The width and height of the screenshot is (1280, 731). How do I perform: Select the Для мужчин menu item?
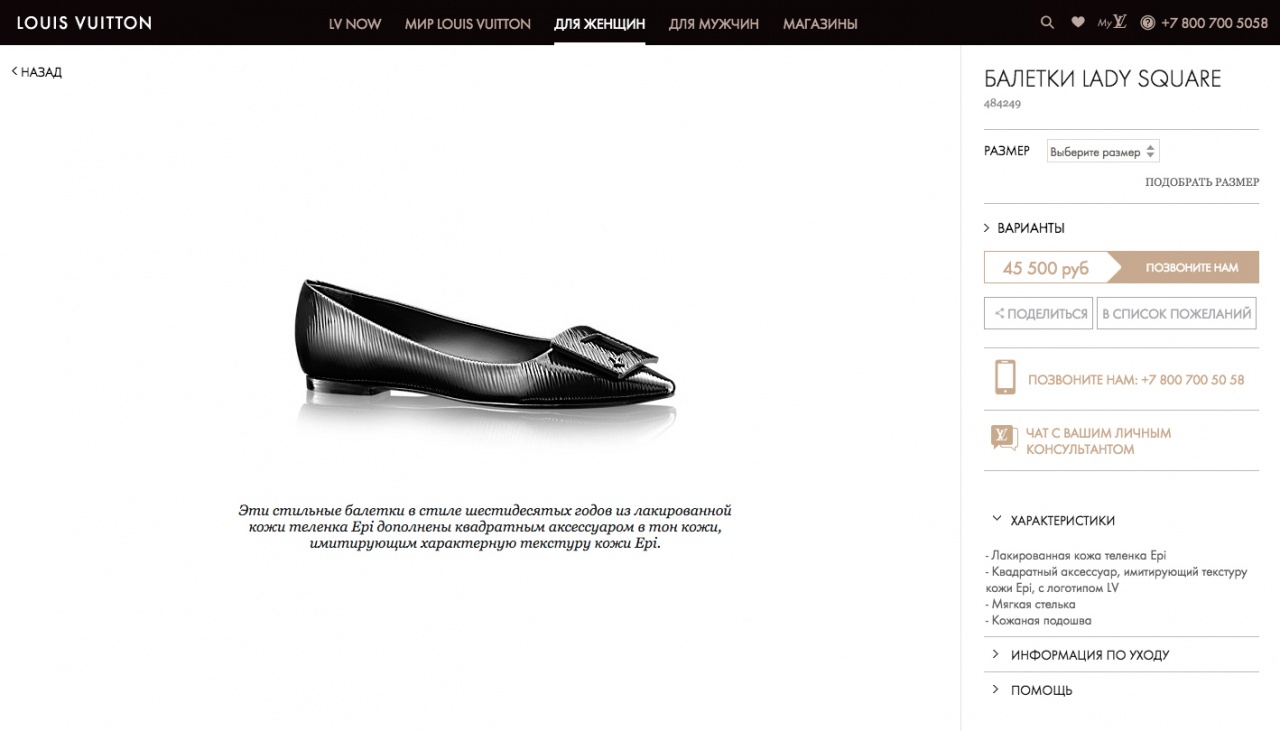(713, 23)
